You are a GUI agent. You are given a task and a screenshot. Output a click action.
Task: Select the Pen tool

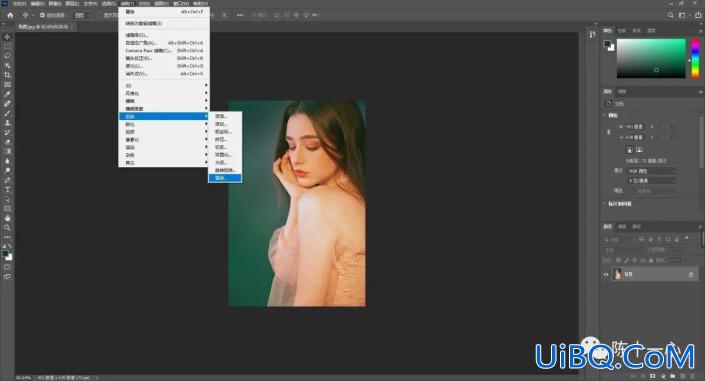[x=7, y=180]
